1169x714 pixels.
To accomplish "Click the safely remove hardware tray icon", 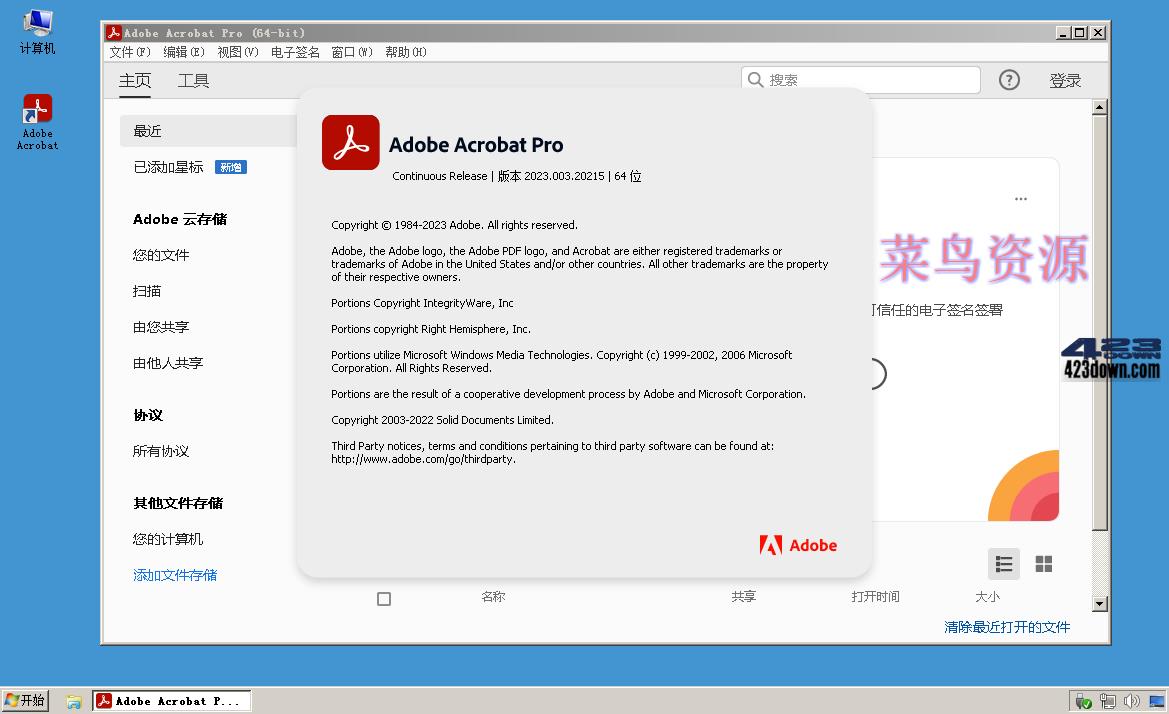I will click(1084, 701).
